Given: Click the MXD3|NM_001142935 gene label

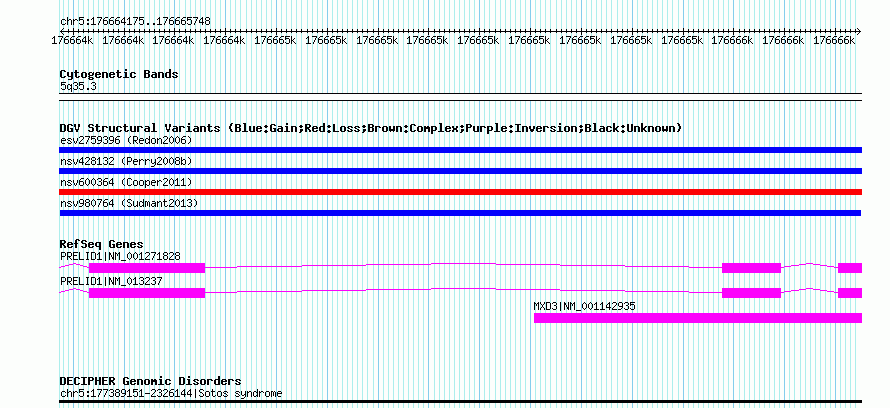Looking at the screenshot, I should point(585,306).
